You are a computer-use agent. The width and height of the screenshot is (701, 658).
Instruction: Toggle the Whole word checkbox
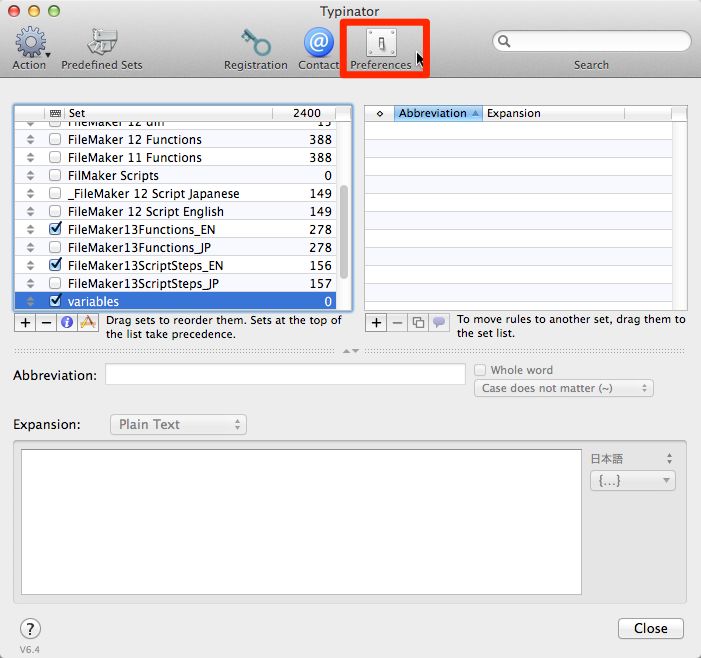480,370
